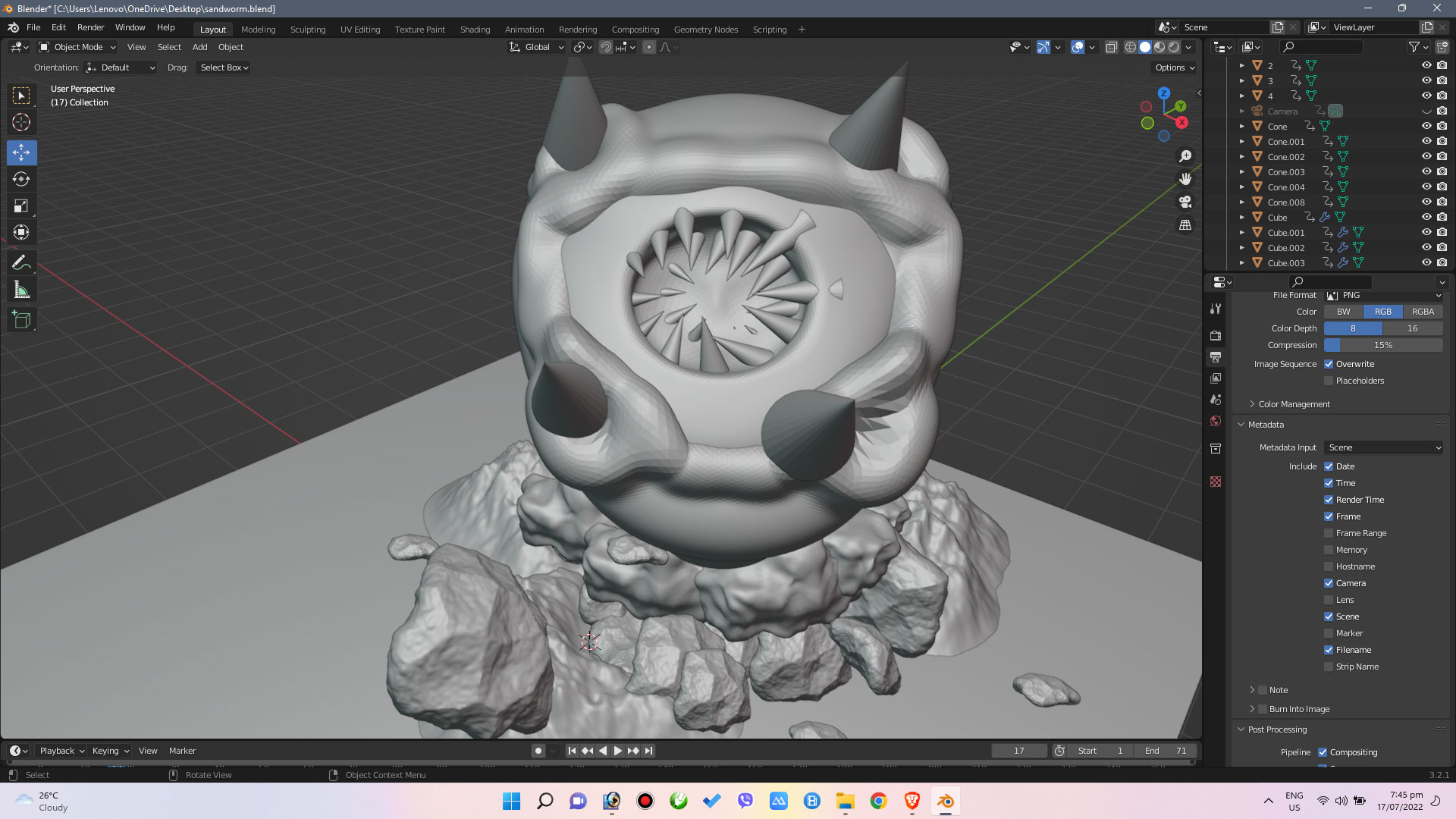Open the Render menu

tap(90, 27)
